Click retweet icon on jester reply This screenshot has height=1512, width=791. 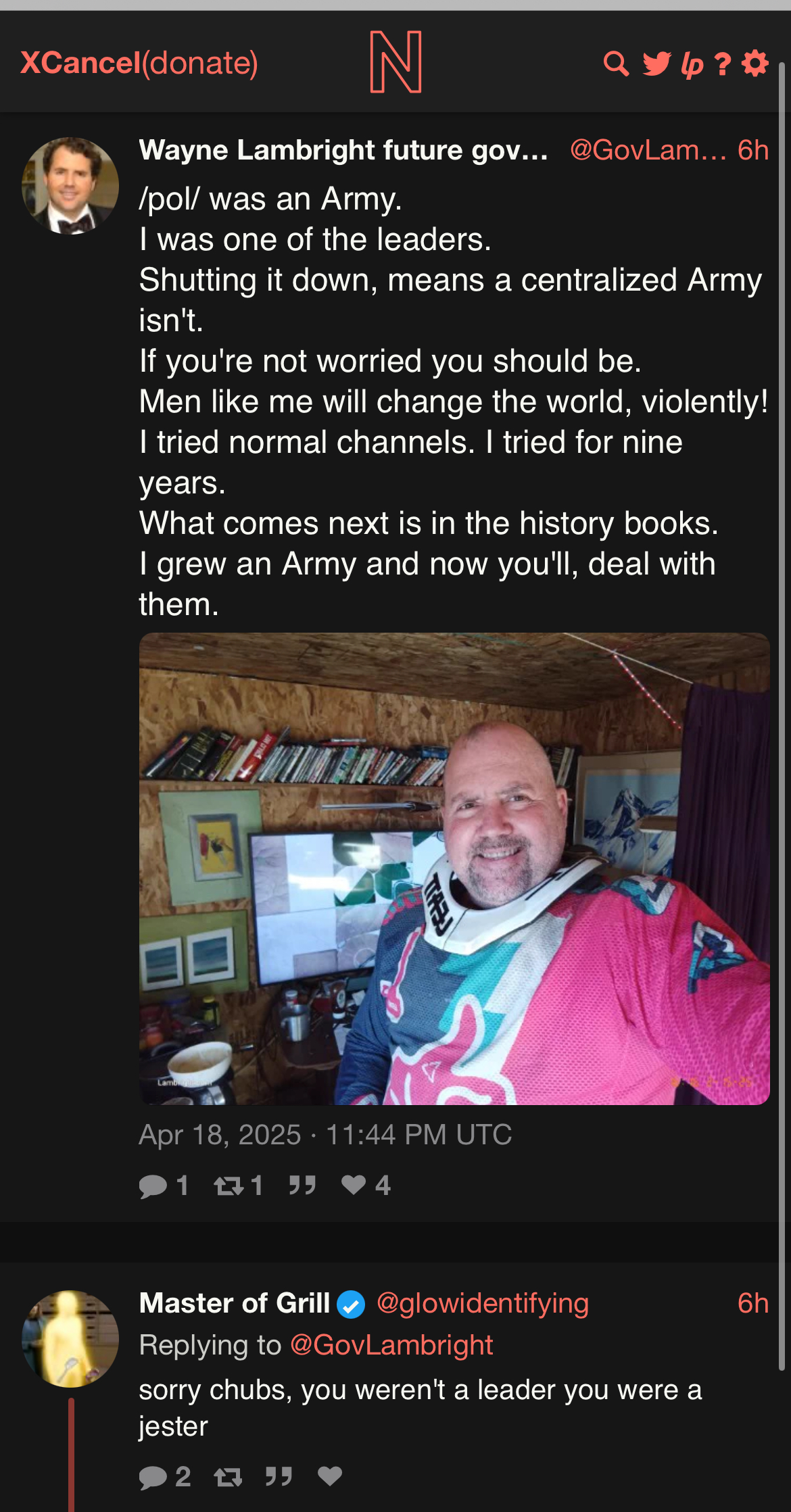coord(229,1478)
